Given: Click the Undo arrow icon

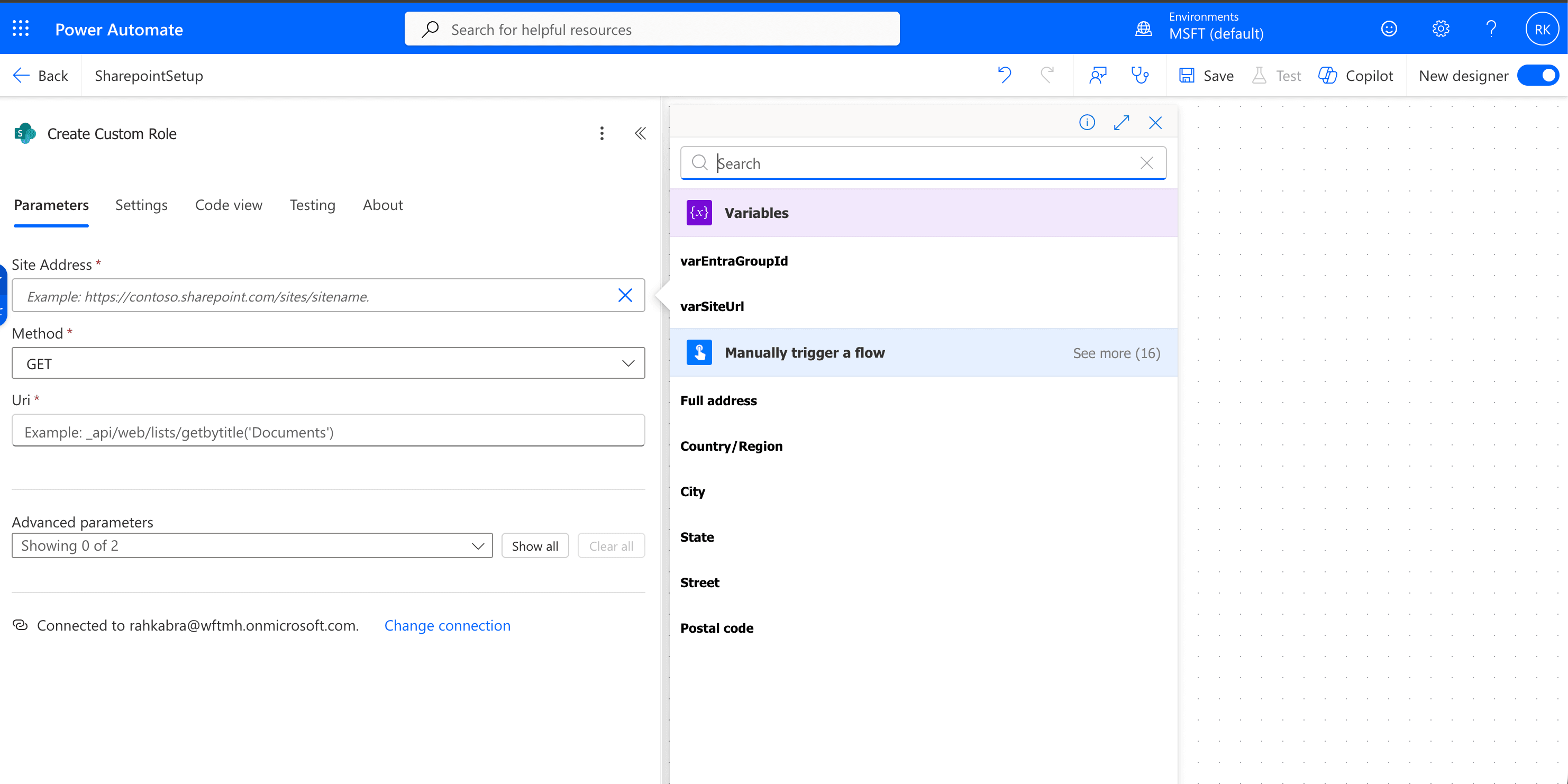Looking at the screenshot, I should [x=1005, y=76].
